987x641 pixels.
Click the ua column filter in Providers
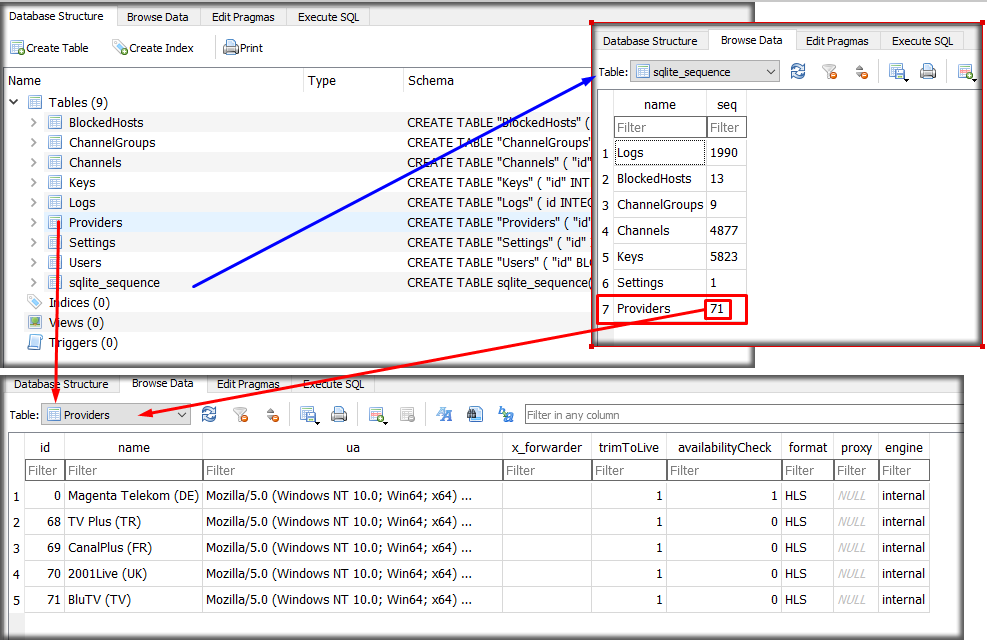[x=352, y=470]
